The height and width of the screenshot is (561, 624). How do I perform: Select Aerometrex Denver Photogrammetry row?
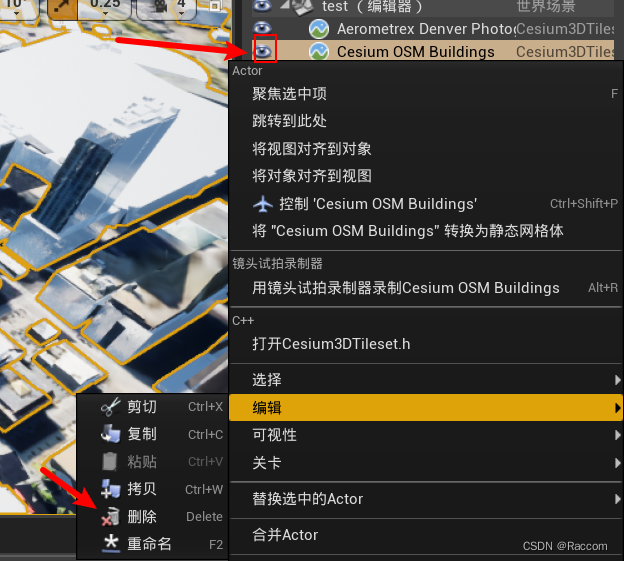point(433,28)
